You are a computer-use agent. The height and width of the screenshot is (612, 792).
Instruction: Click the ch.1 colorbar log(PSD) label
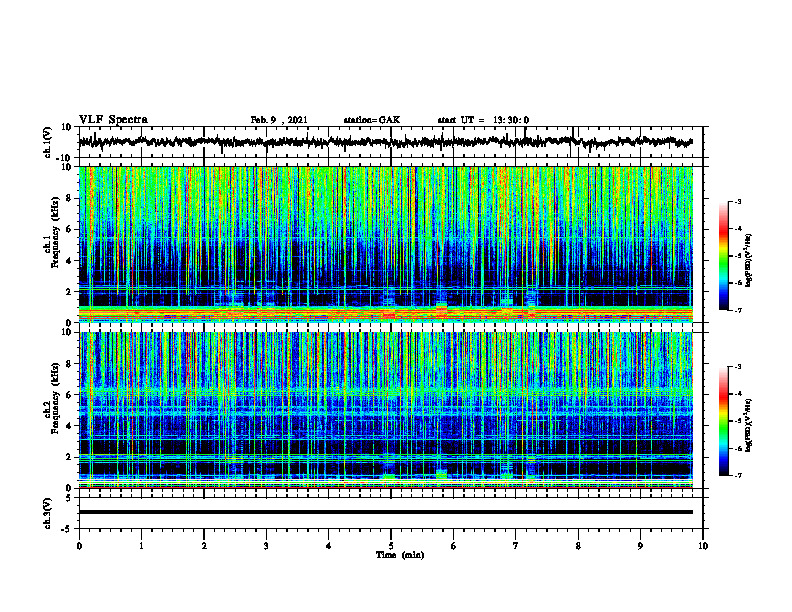click(x=748, y=261)
